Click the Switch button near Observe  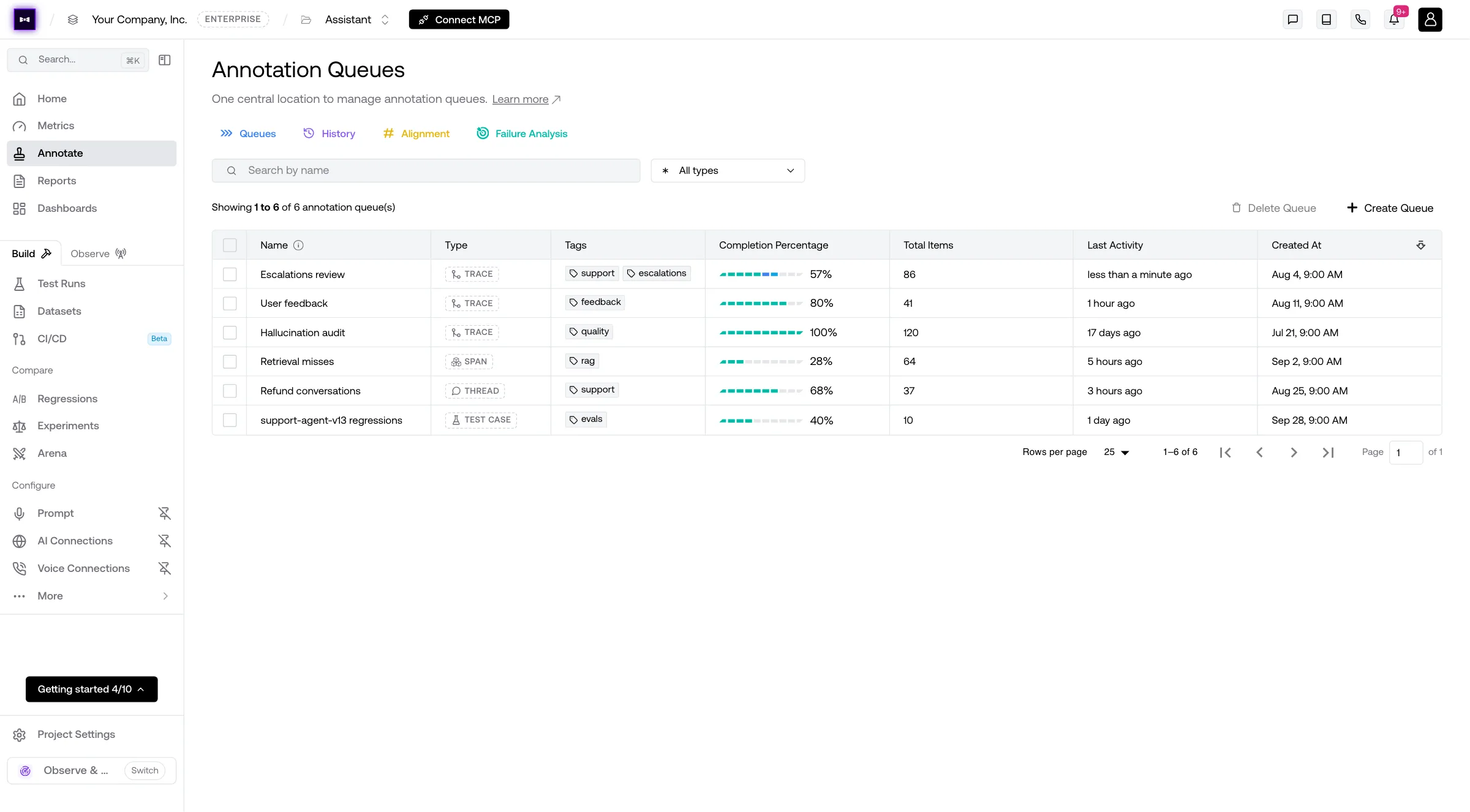[145, 770]
